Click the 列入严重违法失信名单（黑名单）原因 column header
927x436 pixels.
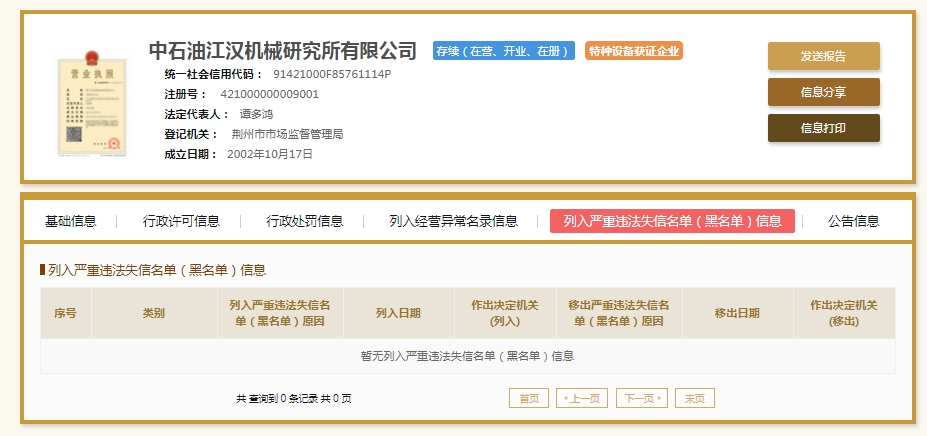point(280,313)
